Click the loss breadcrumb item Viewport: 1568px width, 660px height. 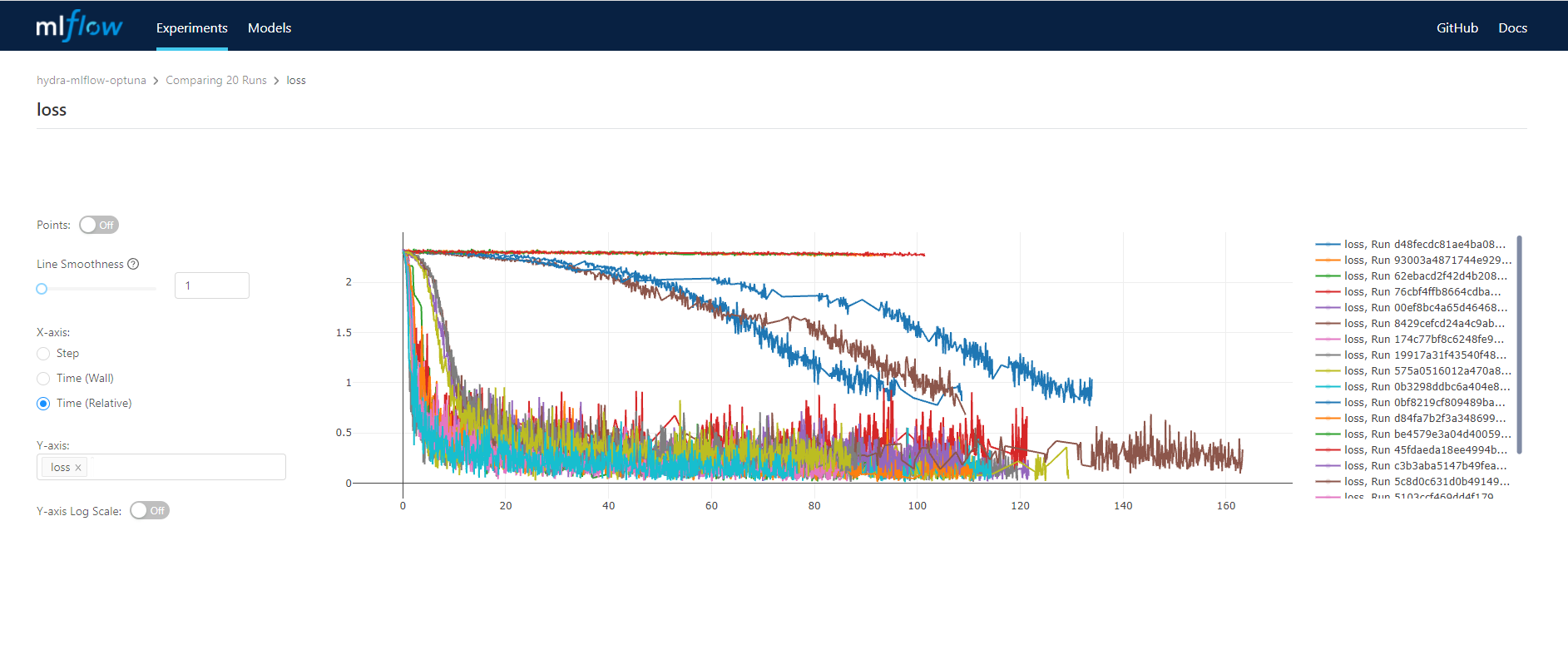(x=296, y=80)
